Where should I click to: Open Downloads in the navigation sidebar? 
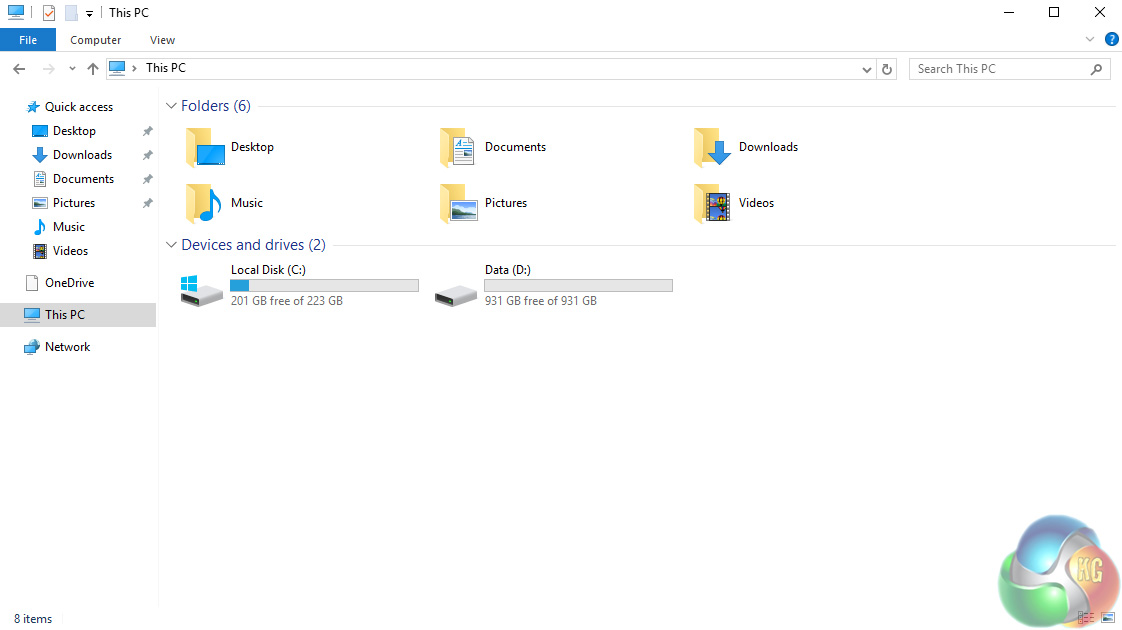[x=82, y=155]
